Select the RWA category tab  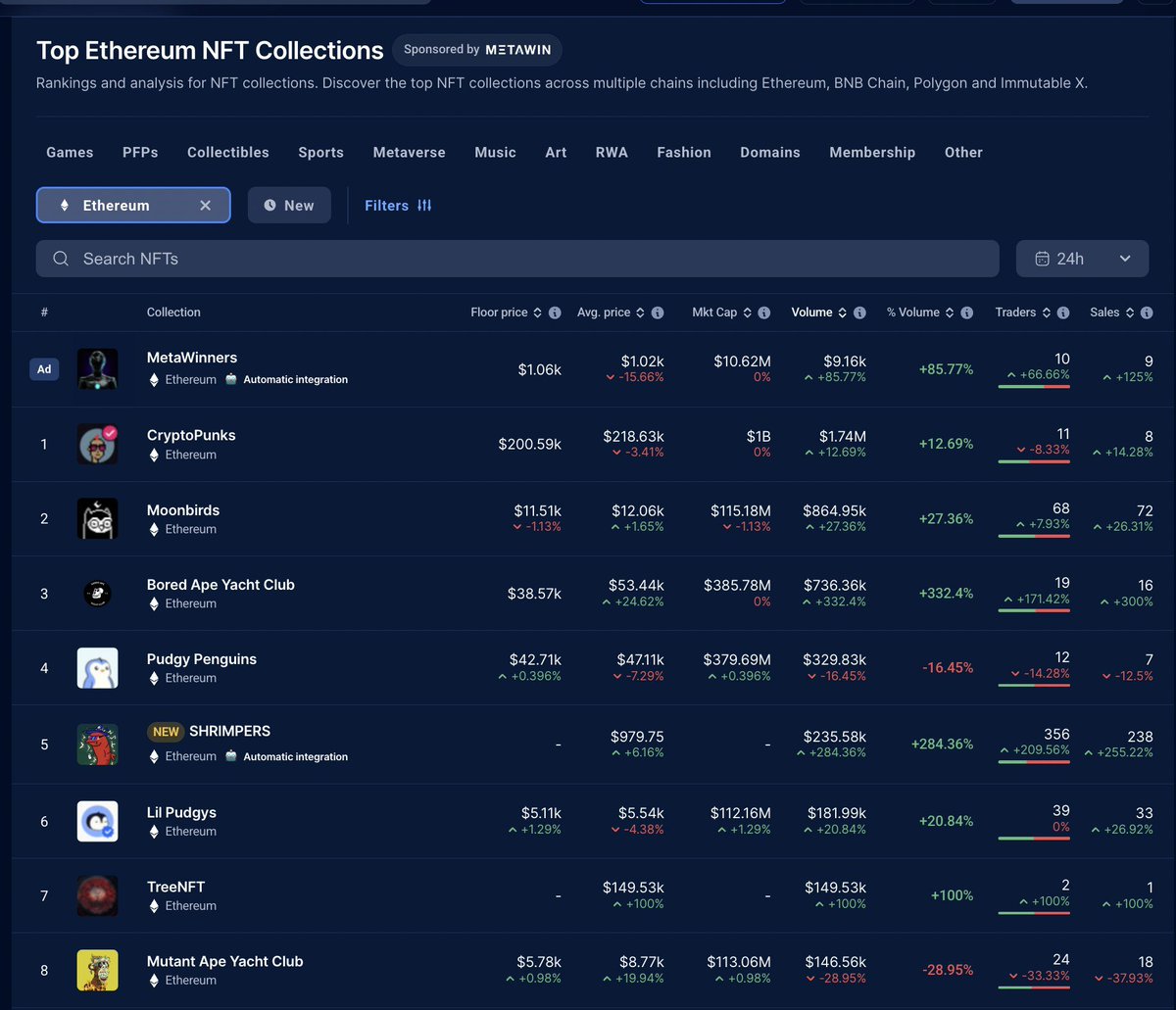612,153
